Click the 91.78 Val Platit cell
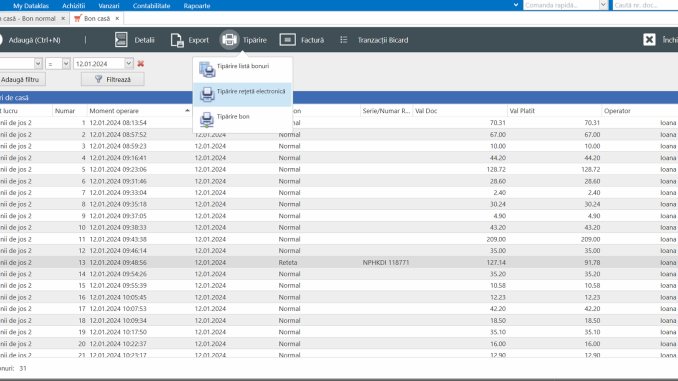The image size is (678, 381). tap(592, 262)
